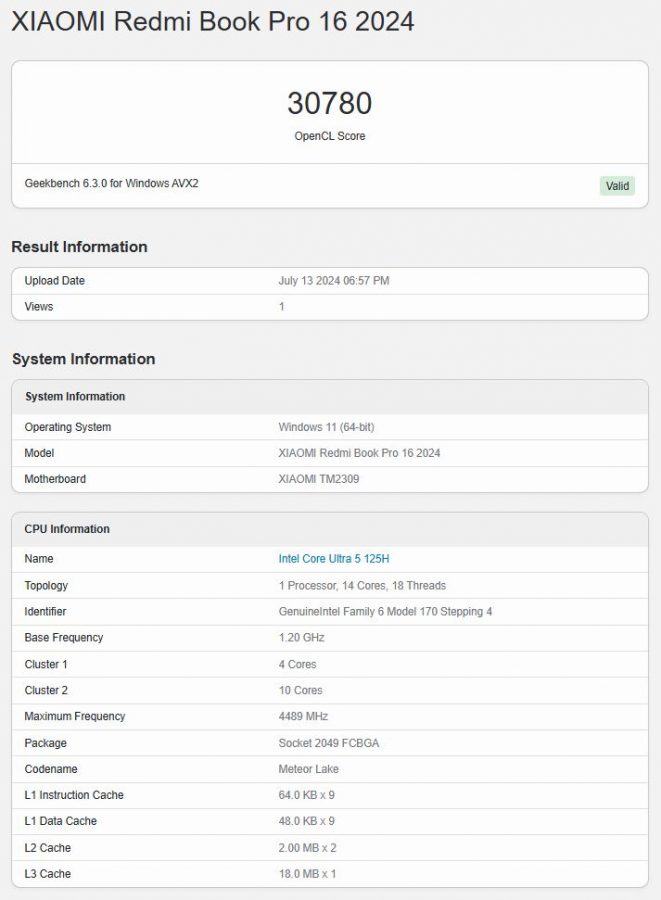Click the Operating System label

tap(68, 427)
